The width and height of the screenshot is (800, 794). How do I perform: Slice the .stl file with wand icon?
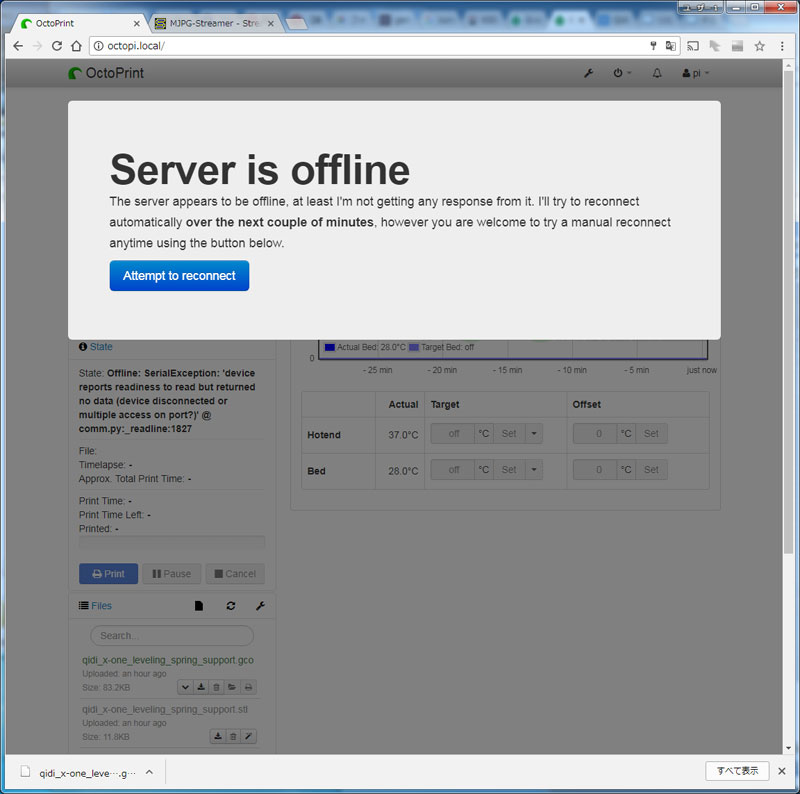pos(248,736)
